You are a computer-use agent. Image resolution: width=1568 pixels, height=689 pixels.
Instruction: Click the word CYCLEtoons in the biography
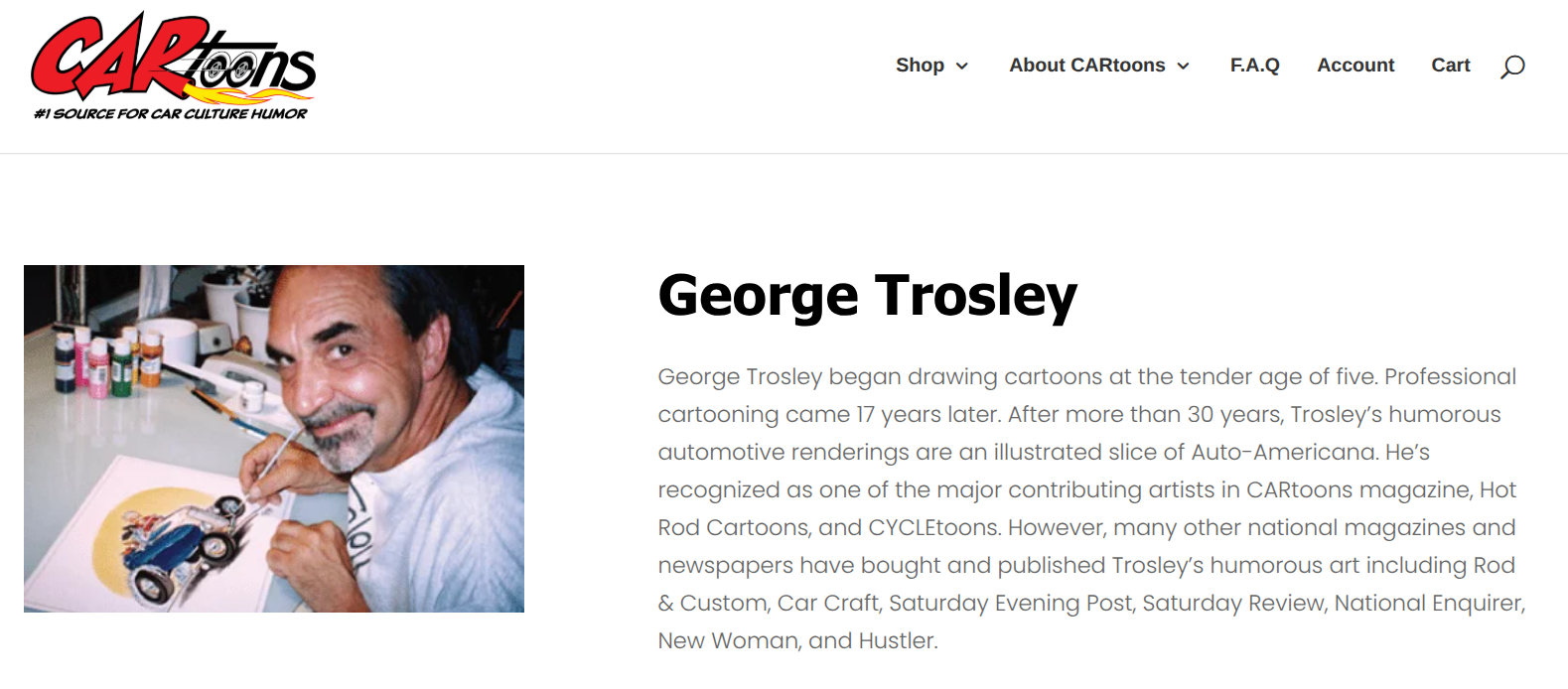point(934,527)
